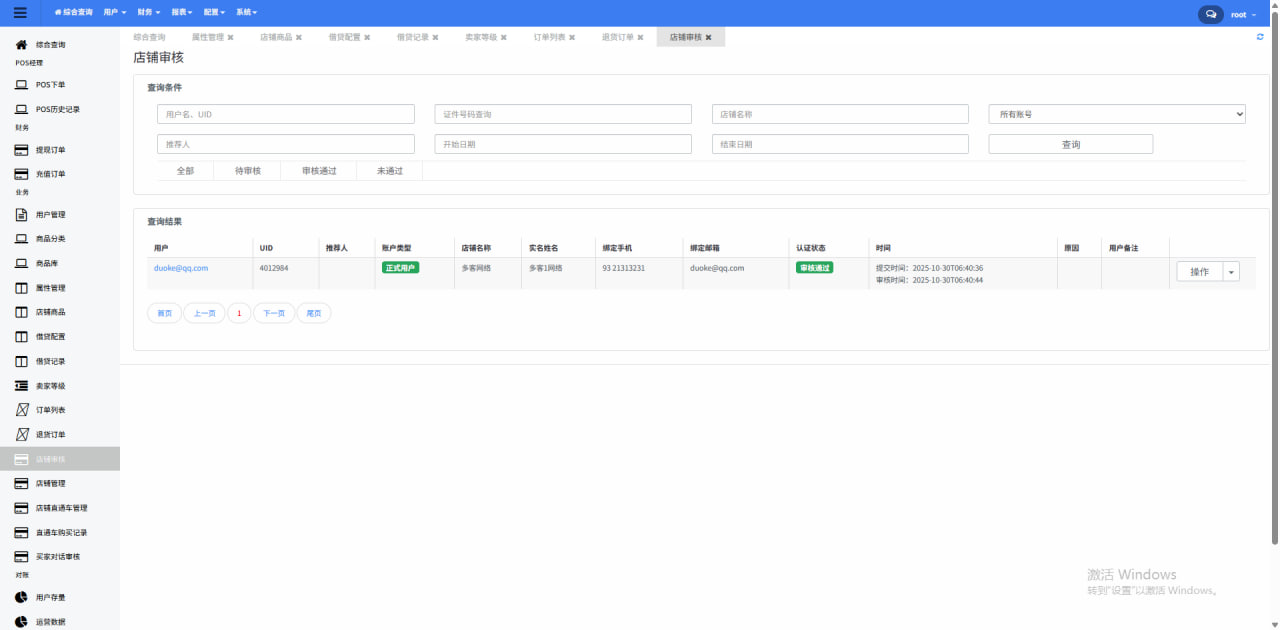Open the caret next to 操作 button

click(x=1231, y=272)
